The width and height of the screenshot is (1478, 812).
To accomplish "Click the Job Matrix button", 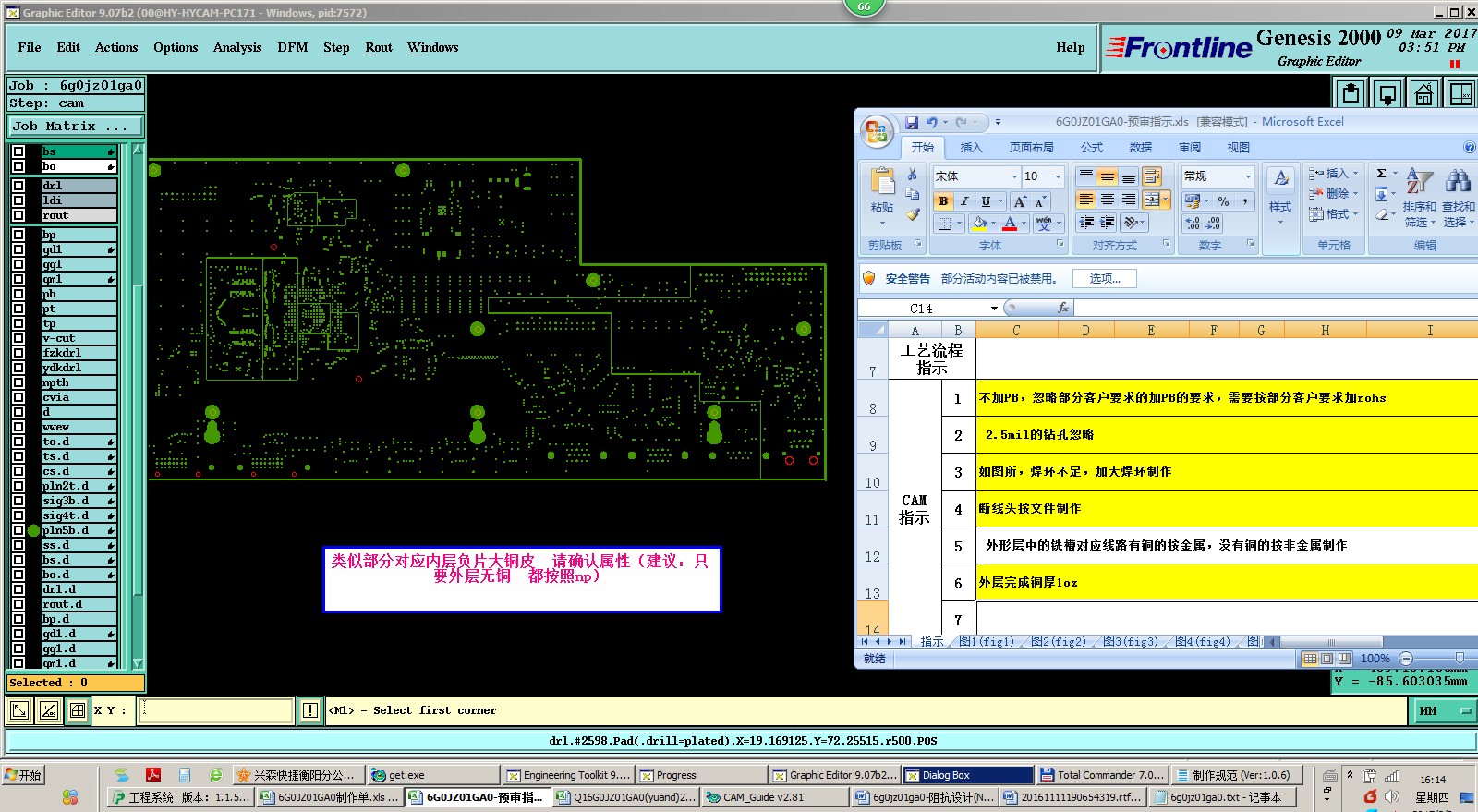I will click(76, 127).
